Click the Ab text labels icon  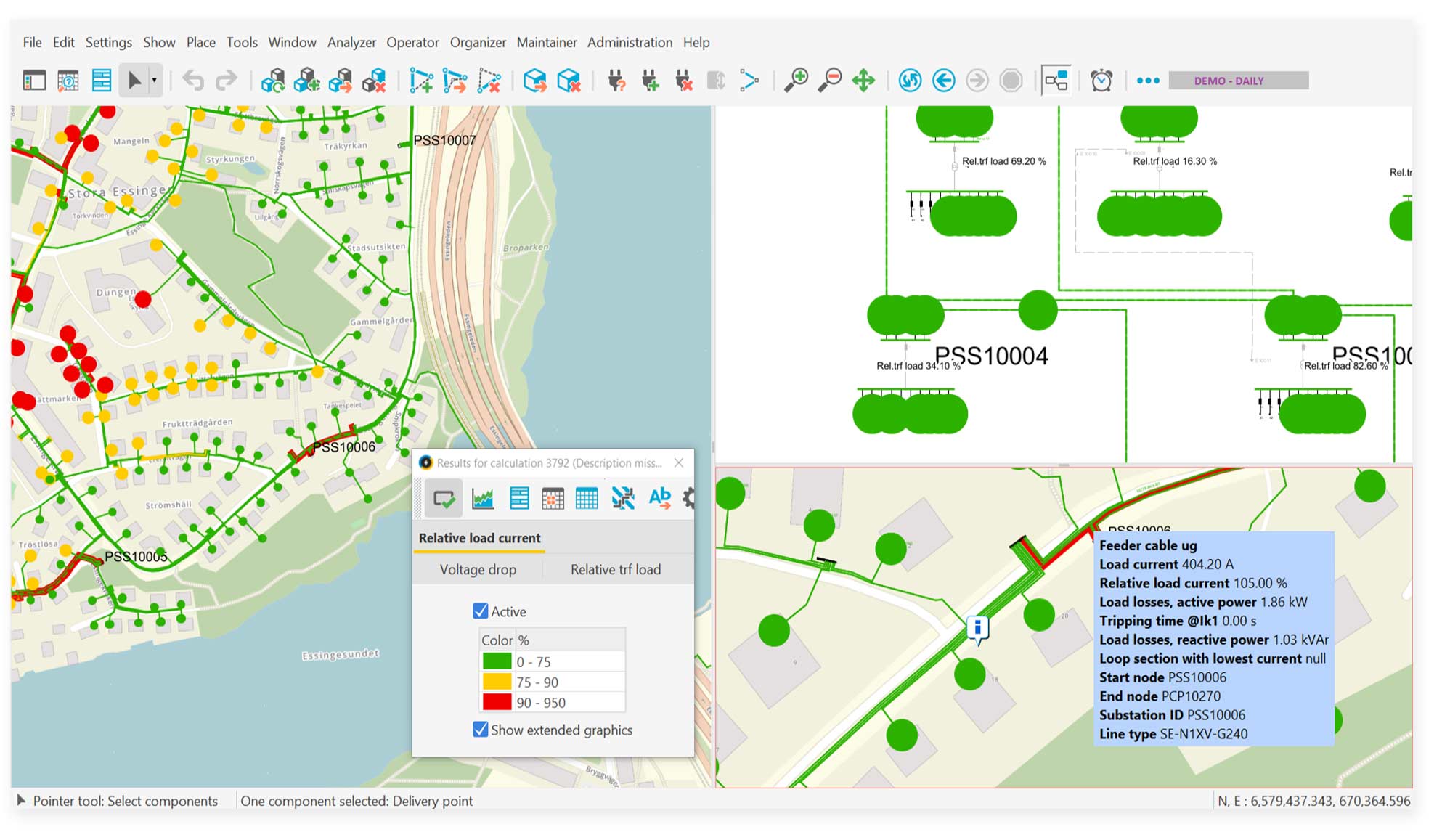tap(659, 498)
